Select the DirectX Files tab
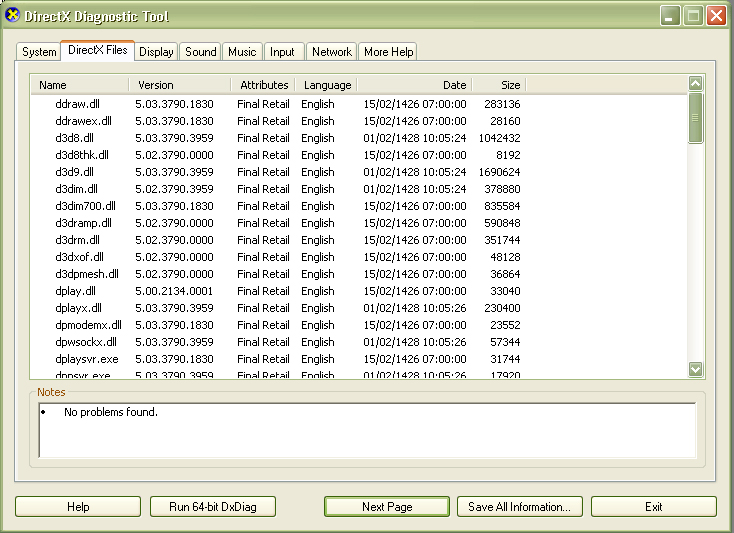734x533 pixels. point(97,50)
